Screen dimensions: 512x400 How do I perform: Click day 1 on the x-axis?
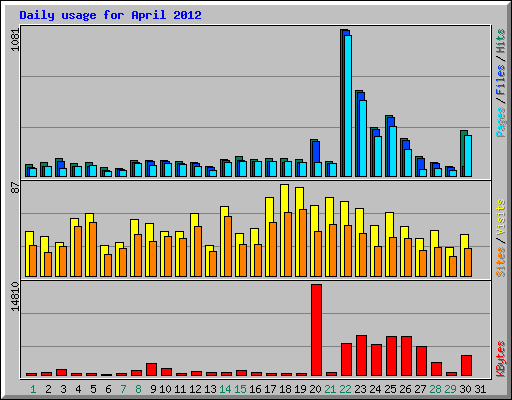coord(33,389)
